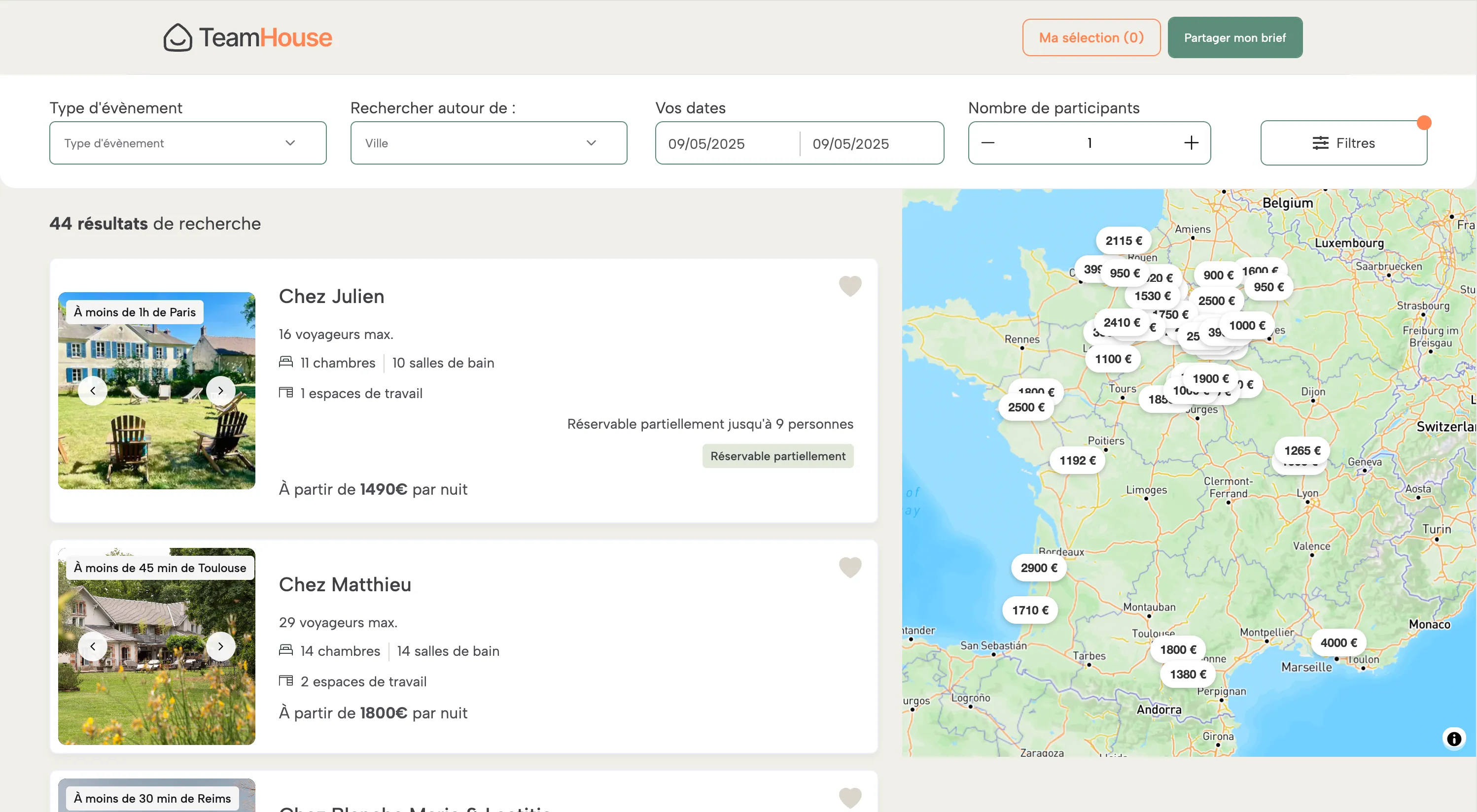Select the 2900 € marker near Bordeaux

(x=1038, y=568)
